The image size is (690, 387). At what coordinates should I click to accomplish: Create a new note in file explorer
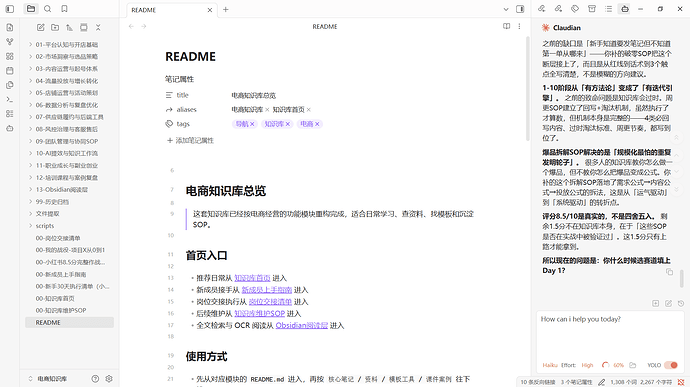[x=40, y=27]
